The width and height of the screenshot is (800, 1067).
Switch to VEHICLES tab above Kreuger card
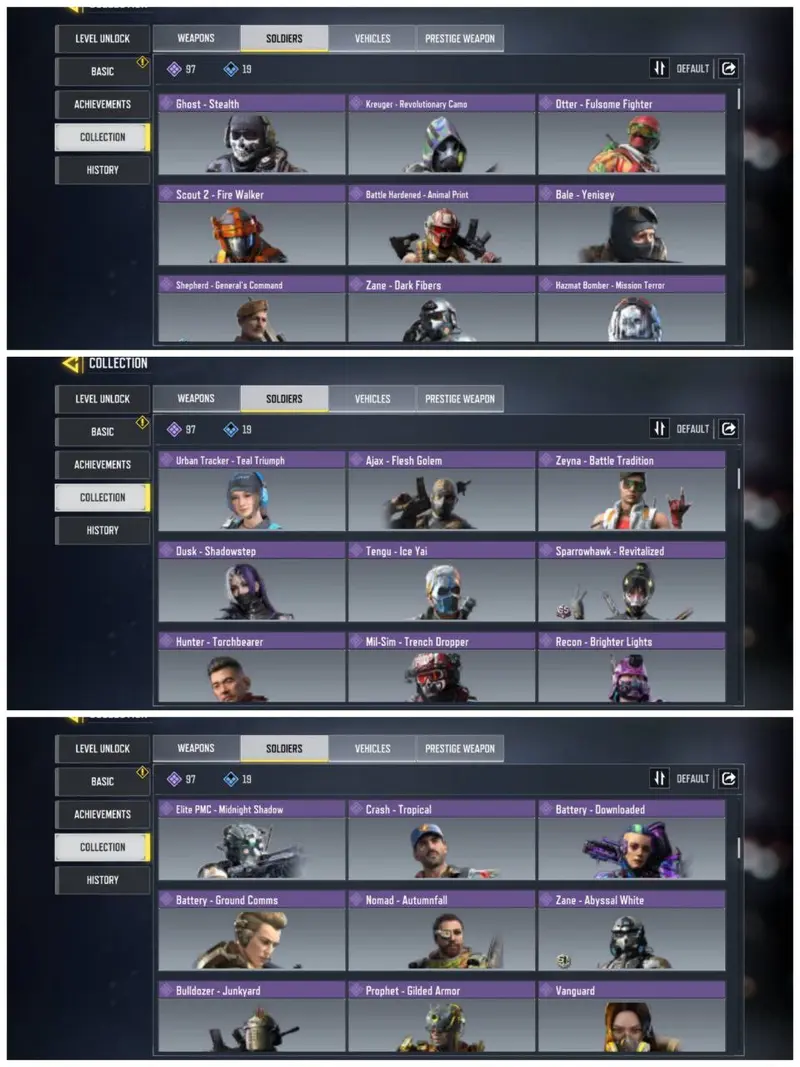click(x=372, y=38)
